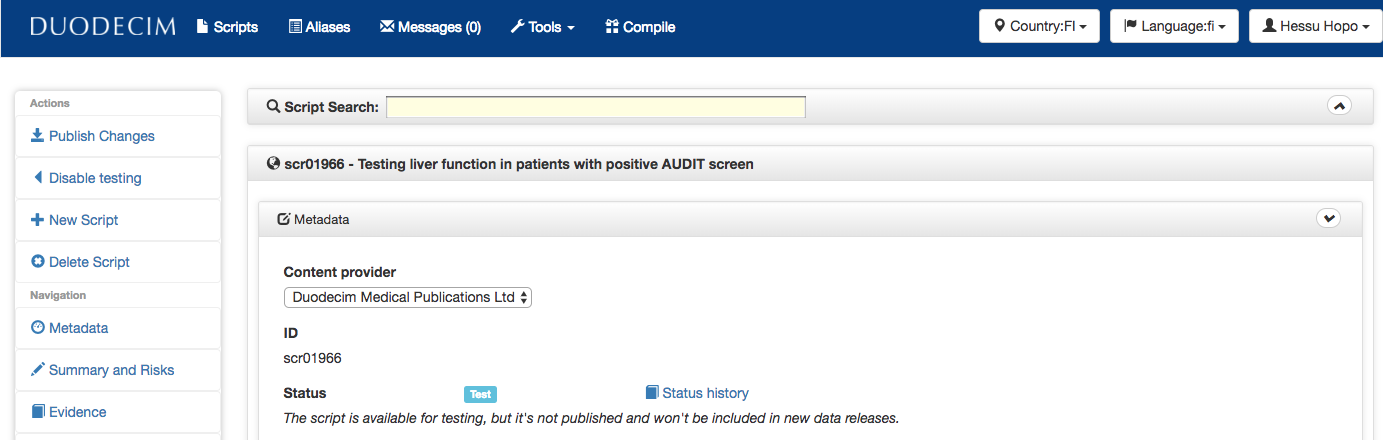Collapse the Script Search panel
Viewport: 1383px width, 440px height.
1339,105
